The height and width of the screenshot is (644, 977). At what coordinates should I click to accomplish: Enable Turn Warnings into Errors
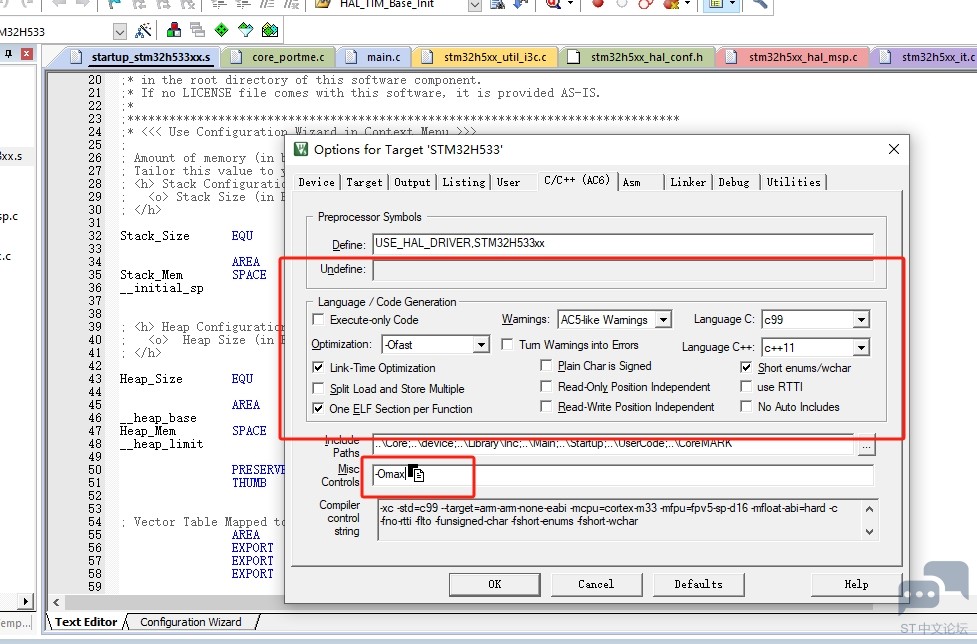coord(507,344)
